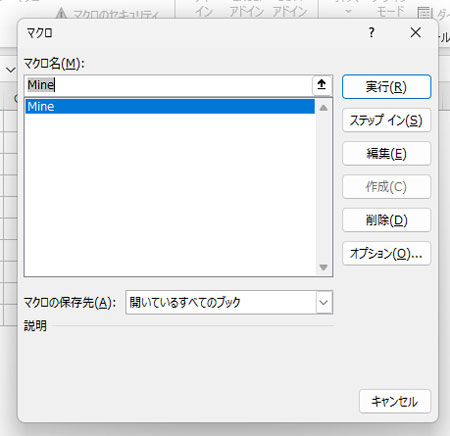The width and height of the screenshot is (450, 436).
Task: Open the help question mark icon
Action: coord(372,32)
